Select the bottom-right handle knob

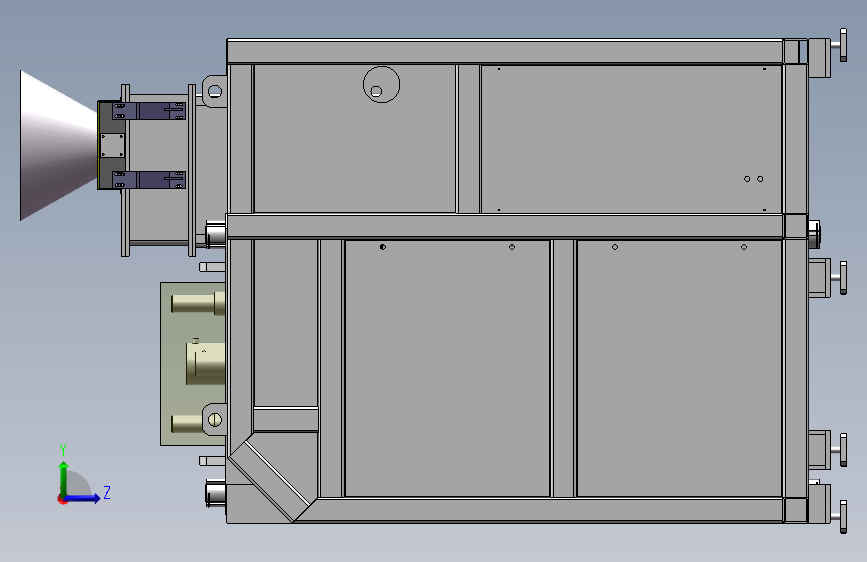843,517
